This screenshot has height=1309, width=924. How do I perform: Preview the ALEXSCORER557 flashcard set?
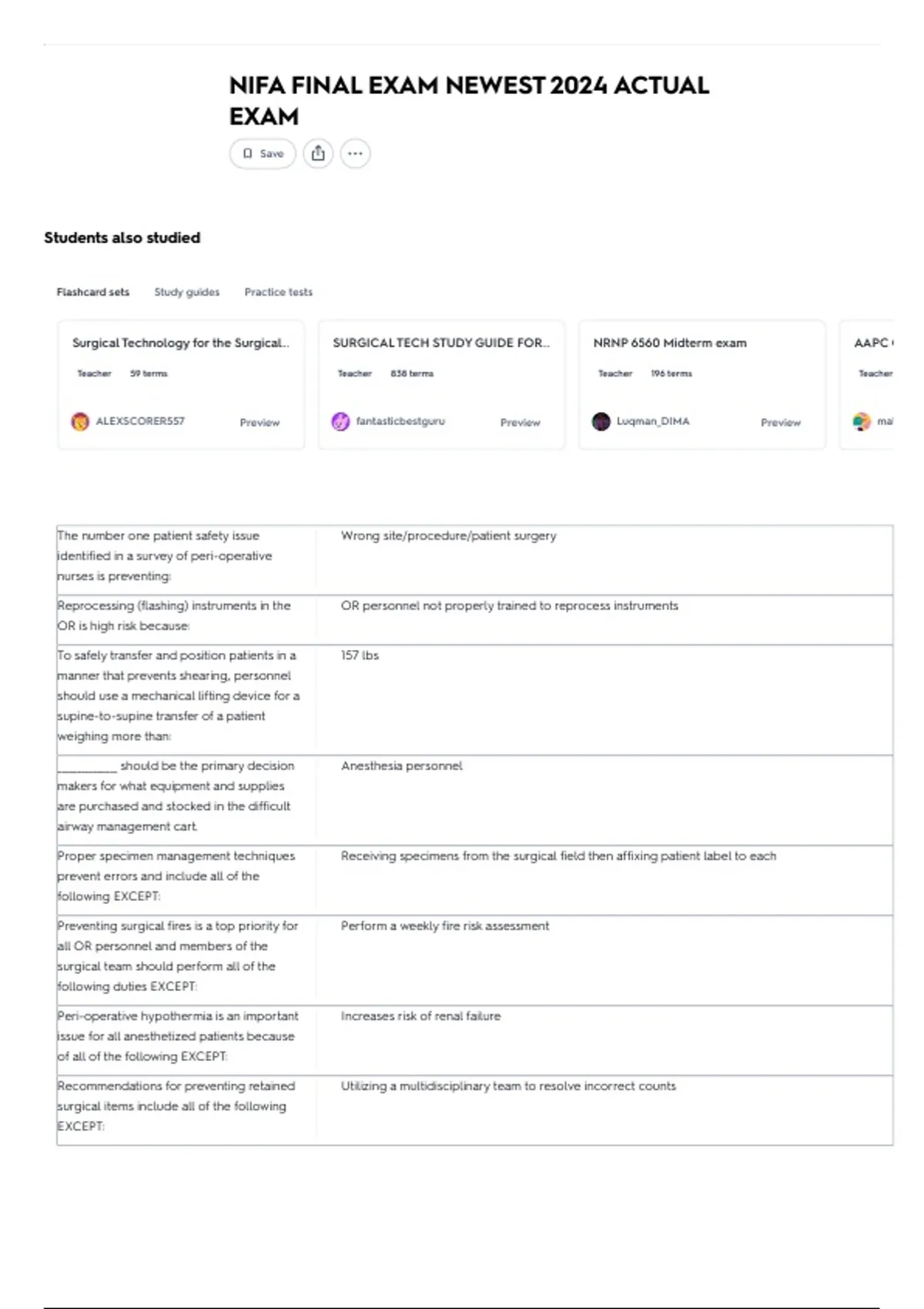(x=259, y=422)
